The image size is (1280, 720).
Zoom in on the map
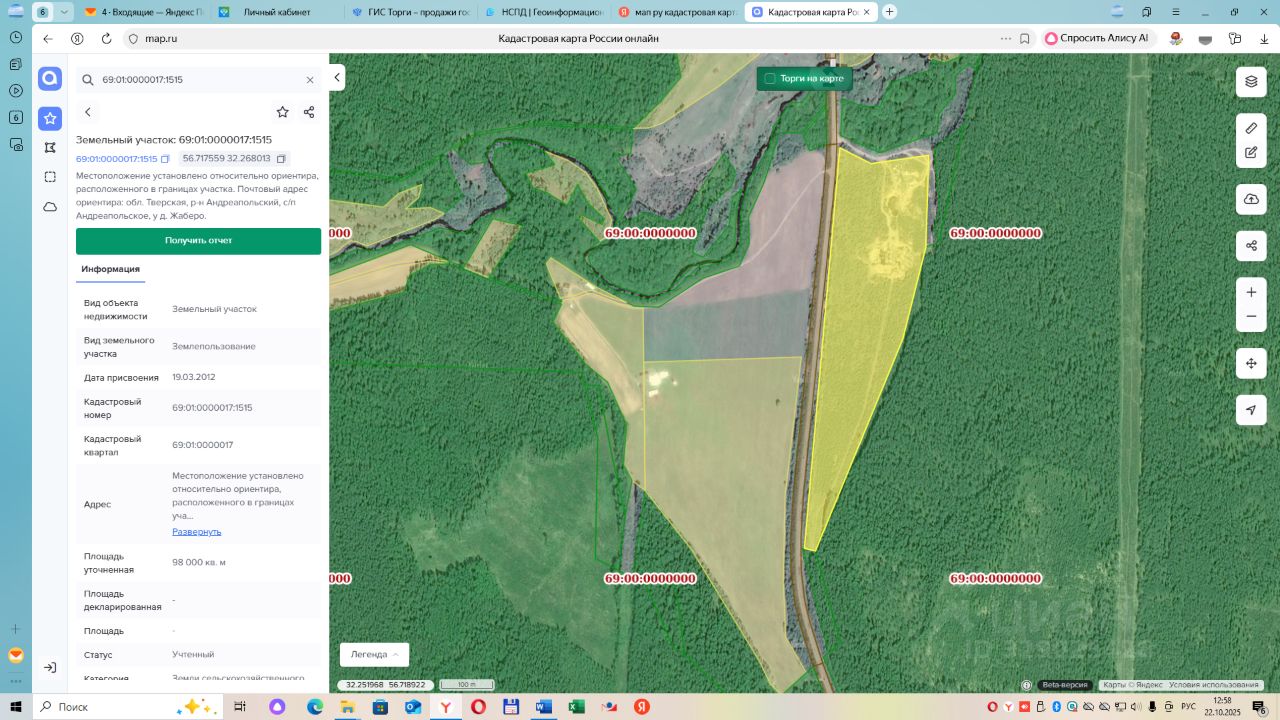[x=1251, y=292]
